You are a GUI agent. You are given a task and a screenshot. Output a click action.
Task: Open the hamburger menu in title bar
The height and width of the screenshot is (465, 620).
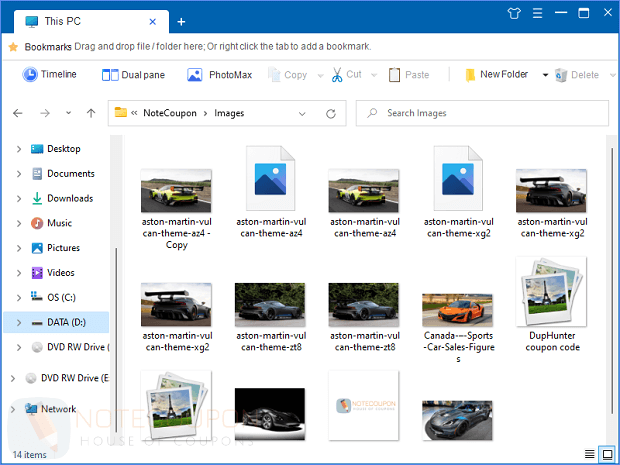click(x=537, y=13)
